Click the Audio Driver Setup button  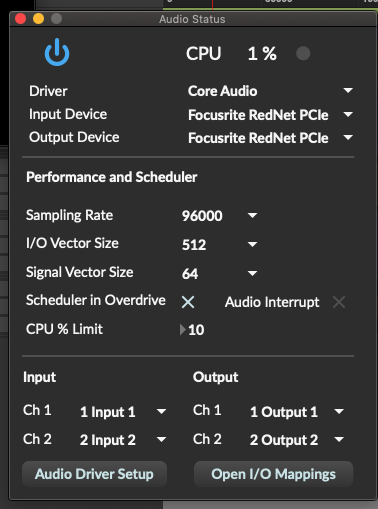(94, 474)
